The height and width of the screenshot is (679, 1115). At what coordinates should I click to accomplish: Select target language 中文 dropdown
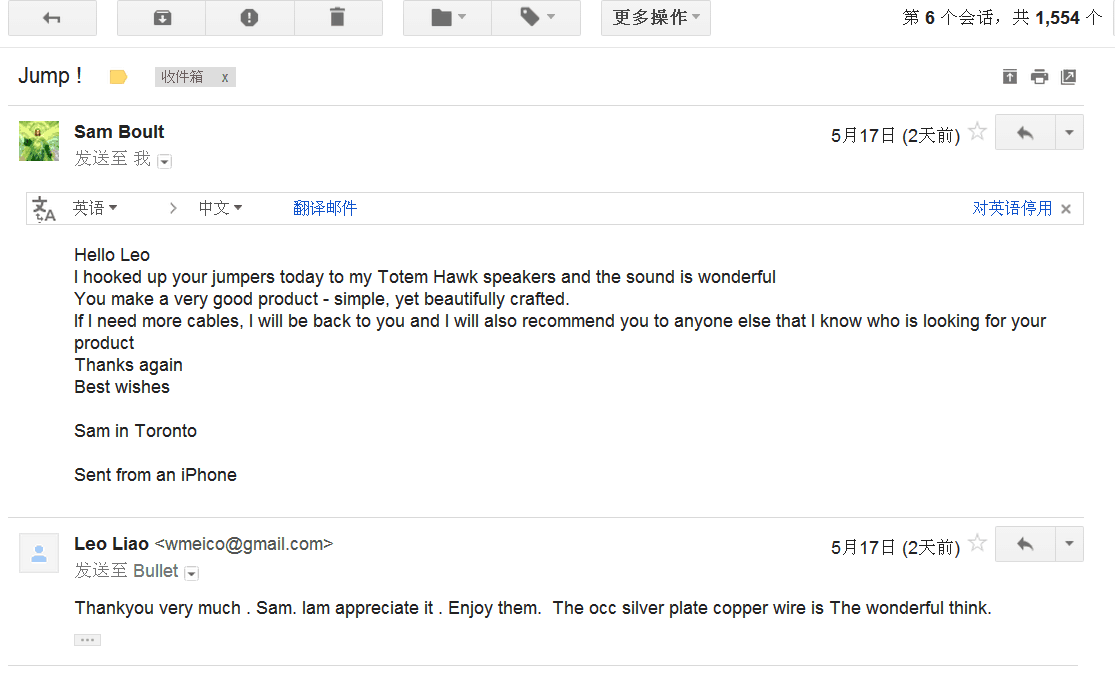click(220, 208)
